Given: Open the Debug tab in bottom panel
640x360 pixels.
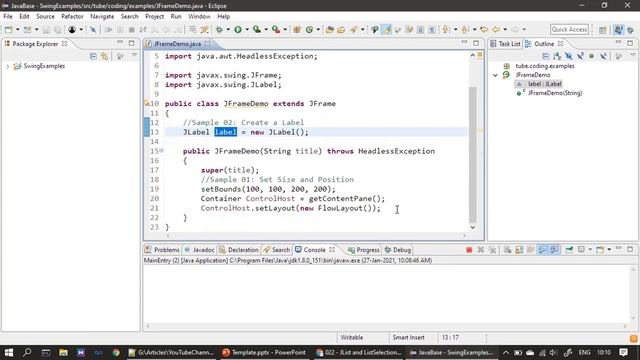Looking at the screenshot, I should click(398, 250).
